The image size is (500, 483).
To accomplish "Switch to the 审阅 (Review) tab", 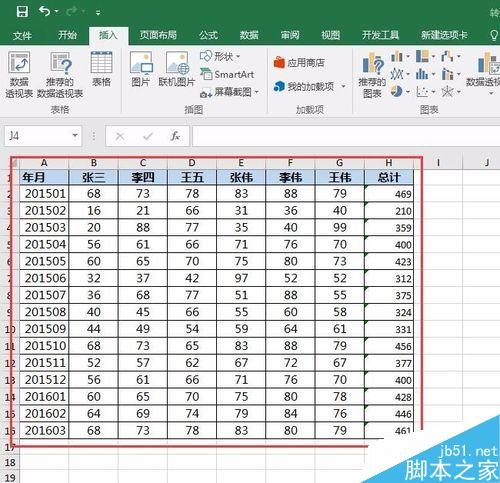I will [290, 35].
